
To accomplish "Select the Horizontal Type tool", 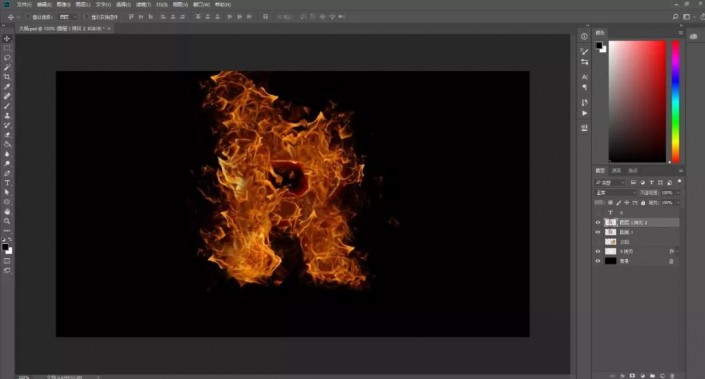I will click(7, 183).
